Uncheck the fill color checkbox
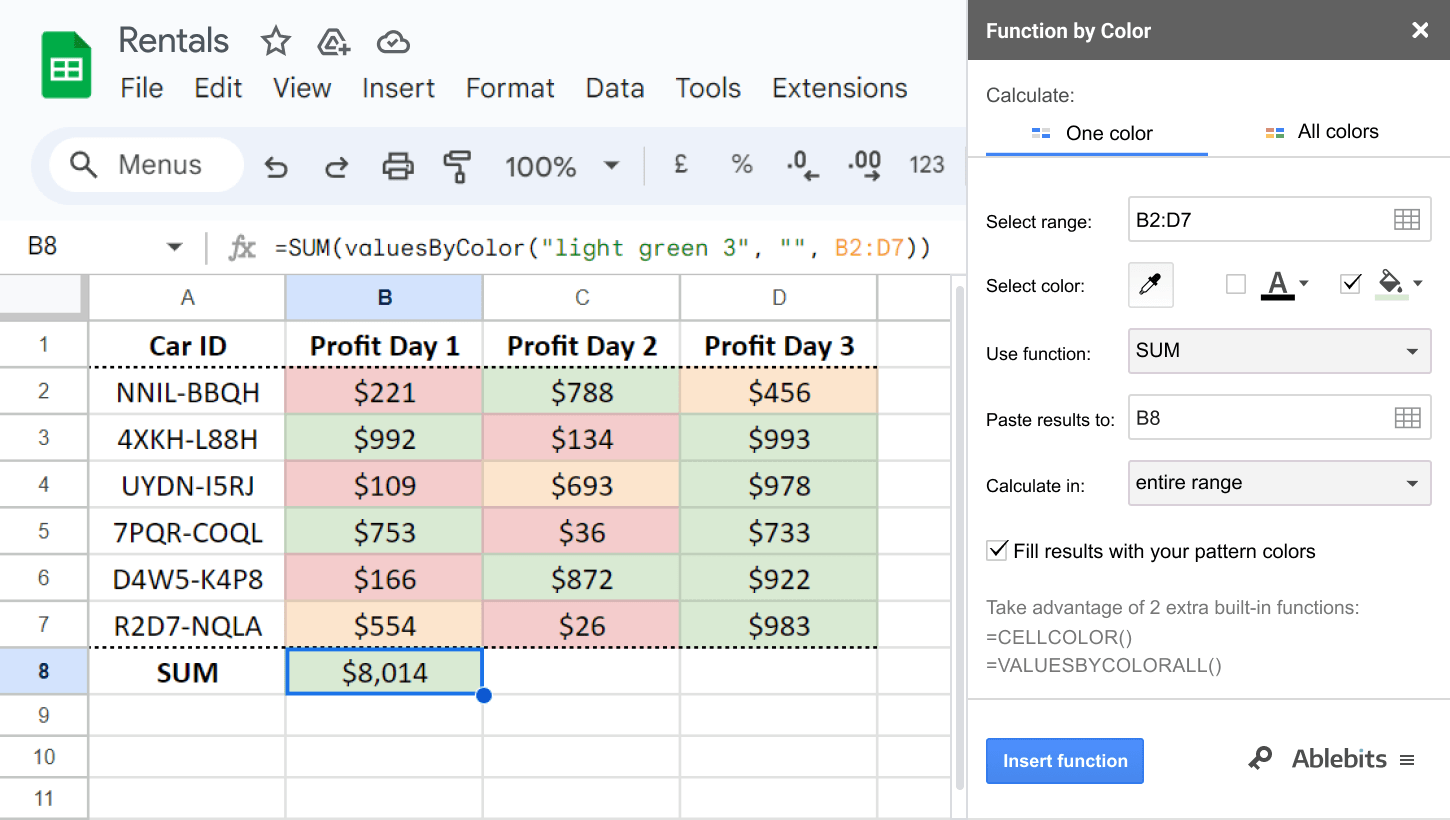1450x820 pixels. (1350, 285)
